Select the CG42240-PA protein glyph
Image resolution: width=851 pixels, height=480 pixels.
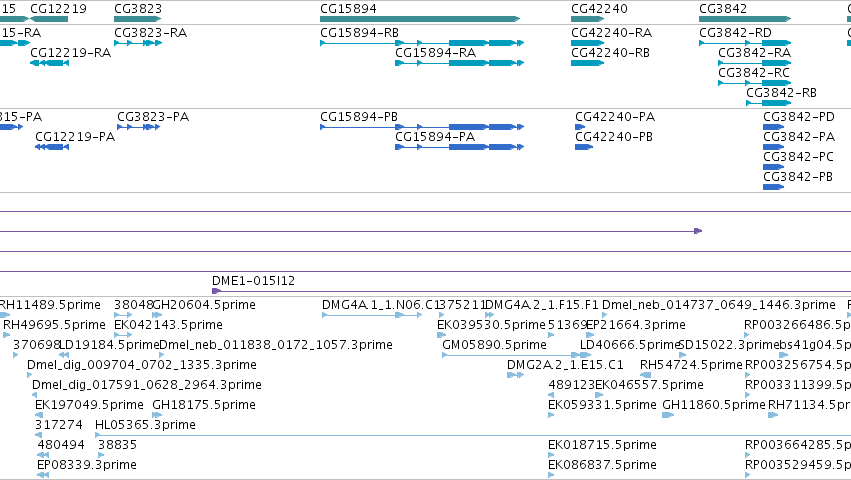580,127
